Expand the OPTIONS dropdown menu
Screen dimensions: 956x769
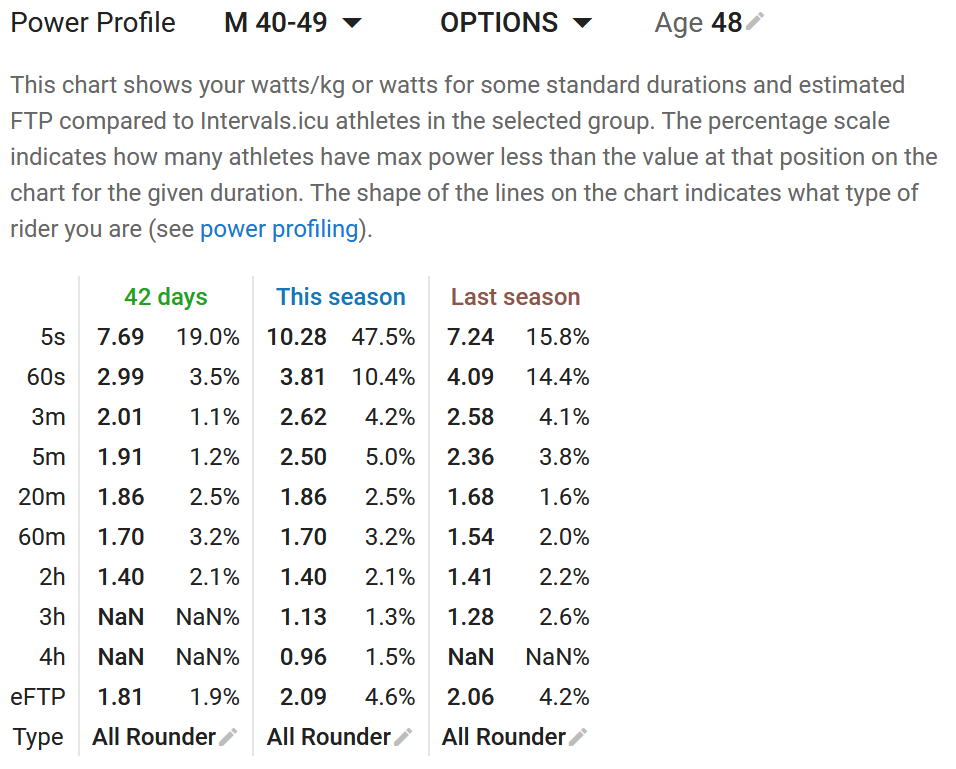pyautogui.click(x=516, y=23)
